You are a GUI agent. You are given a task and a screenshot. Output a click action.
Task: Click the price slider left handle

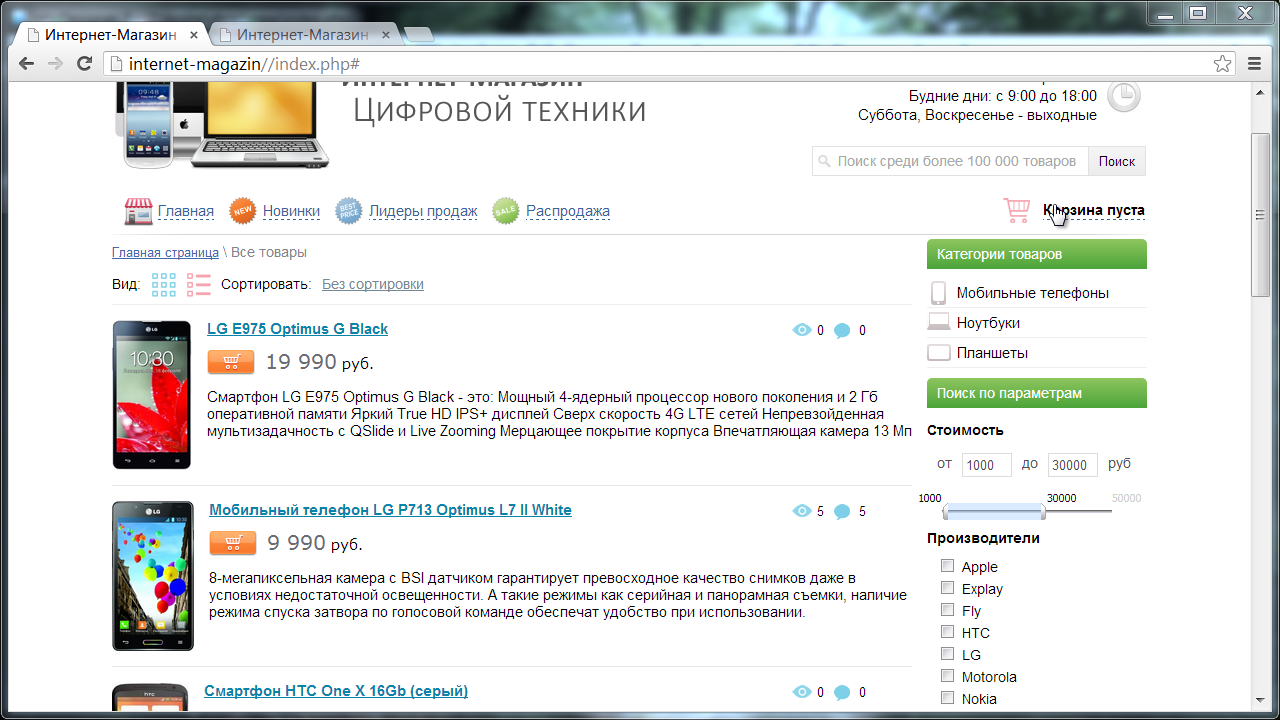tap(947, 512)
